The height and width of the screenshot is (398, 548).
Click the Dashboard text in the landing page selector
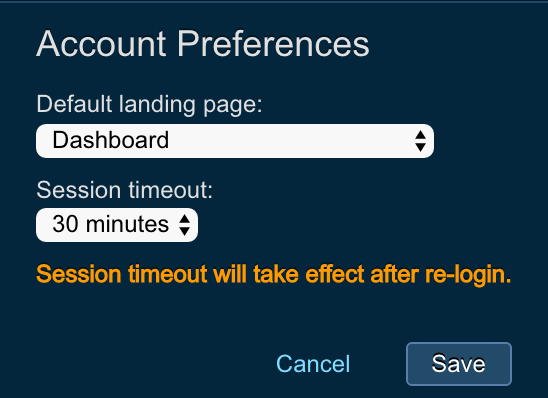coord(110,140)
